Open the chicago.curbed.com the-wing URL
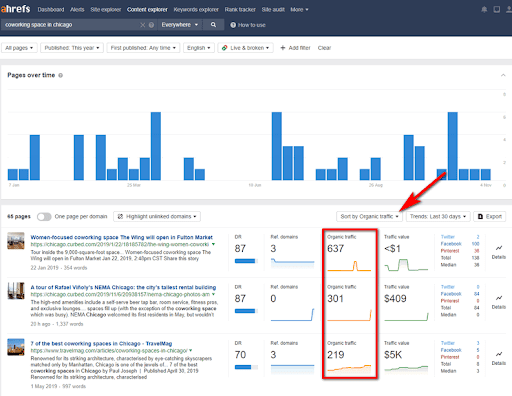Screen dimensions: 512x396 tap(120, 244)
